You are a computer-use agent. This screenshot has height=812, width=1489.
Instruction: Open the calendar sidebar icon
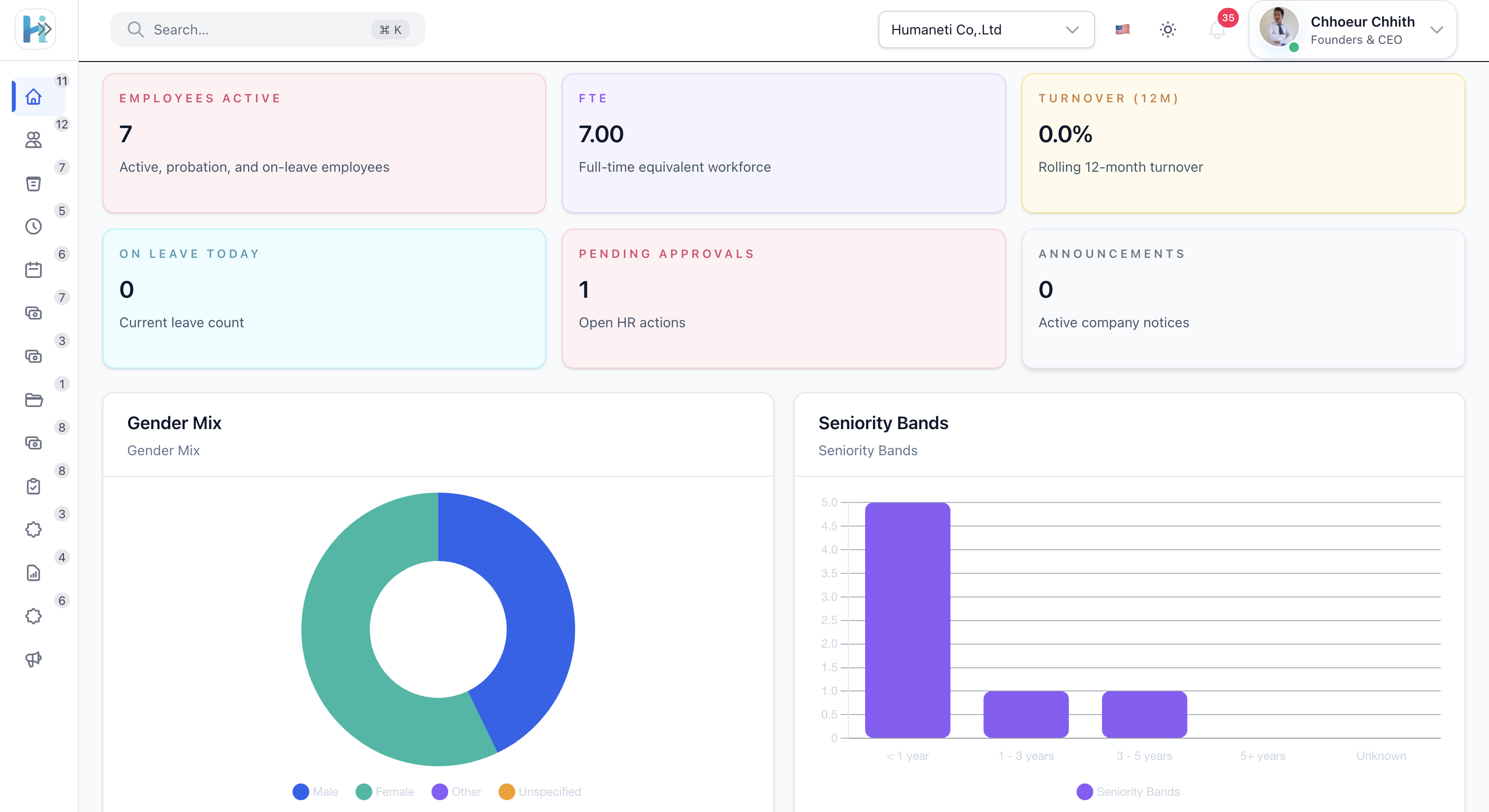(x=33, y=270)
